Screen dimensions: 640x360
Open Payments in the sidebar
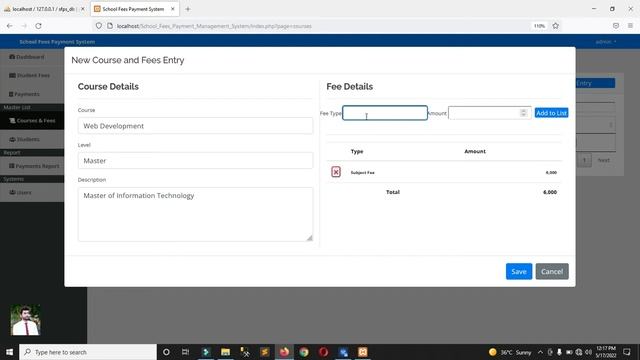click(x=24, y=94)
